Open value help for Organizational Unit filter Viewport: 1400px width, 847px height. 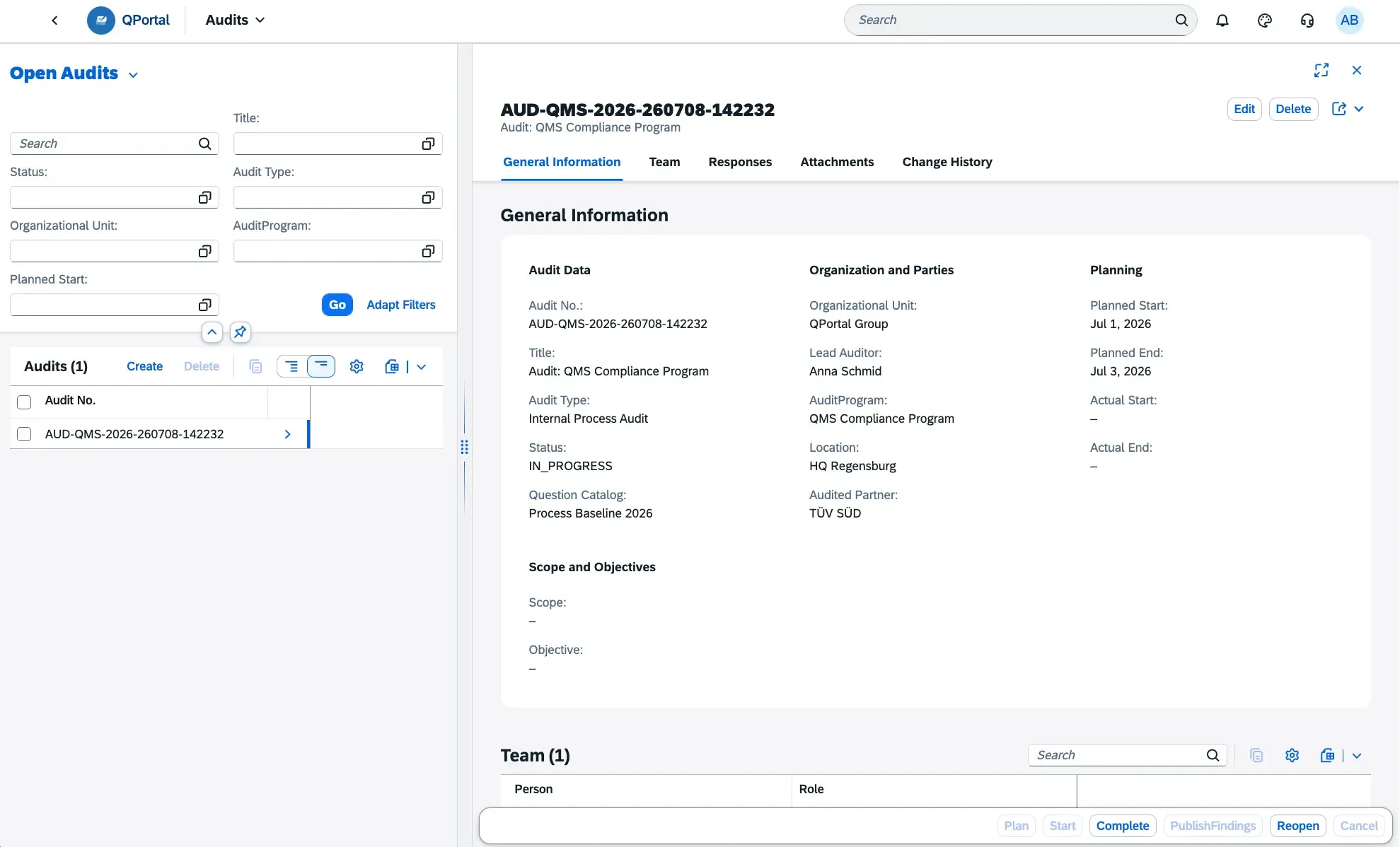tap(204, 251)
